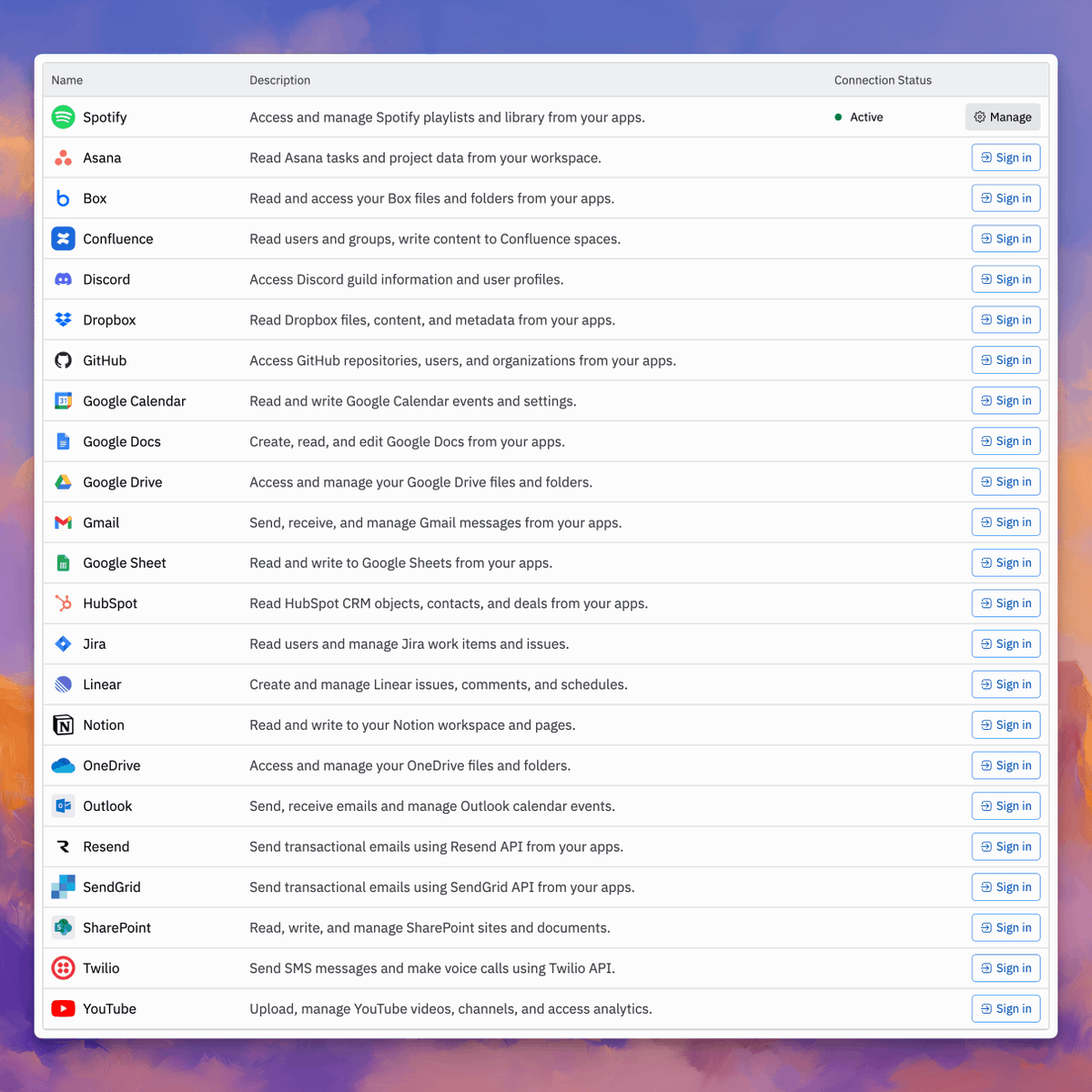Click the 'Send SMS messages' Twilio description
This screenshot has height=1092, width=1092.
coord(432,968)
